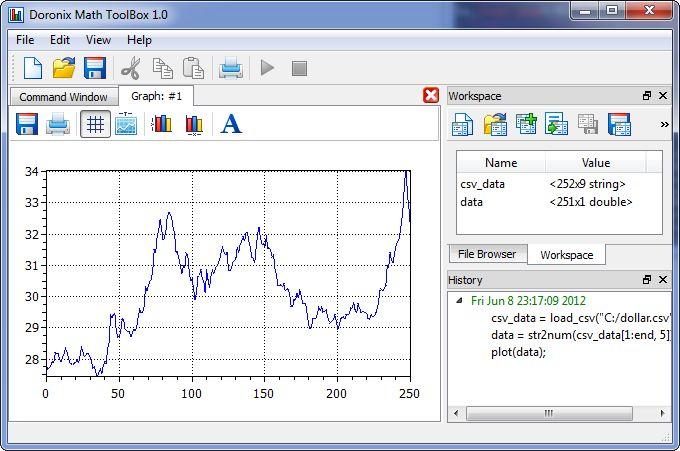The height and width of the screenshot is (451, 680).
Task: Select the data = str2num history line
Action: pyautogui.click(x=581, y=335)
